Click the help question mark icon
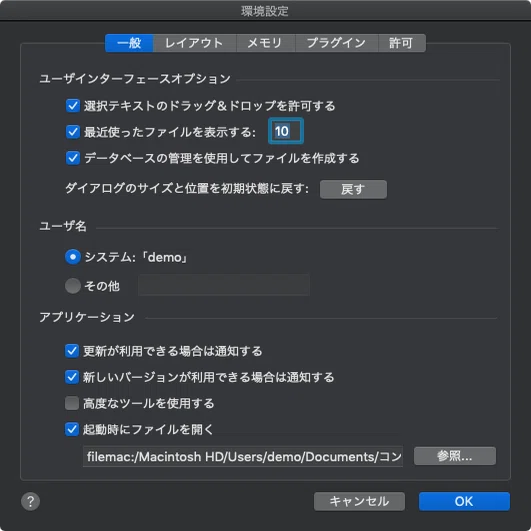Viewport: 531px width, 531px height. click(30, 501)
